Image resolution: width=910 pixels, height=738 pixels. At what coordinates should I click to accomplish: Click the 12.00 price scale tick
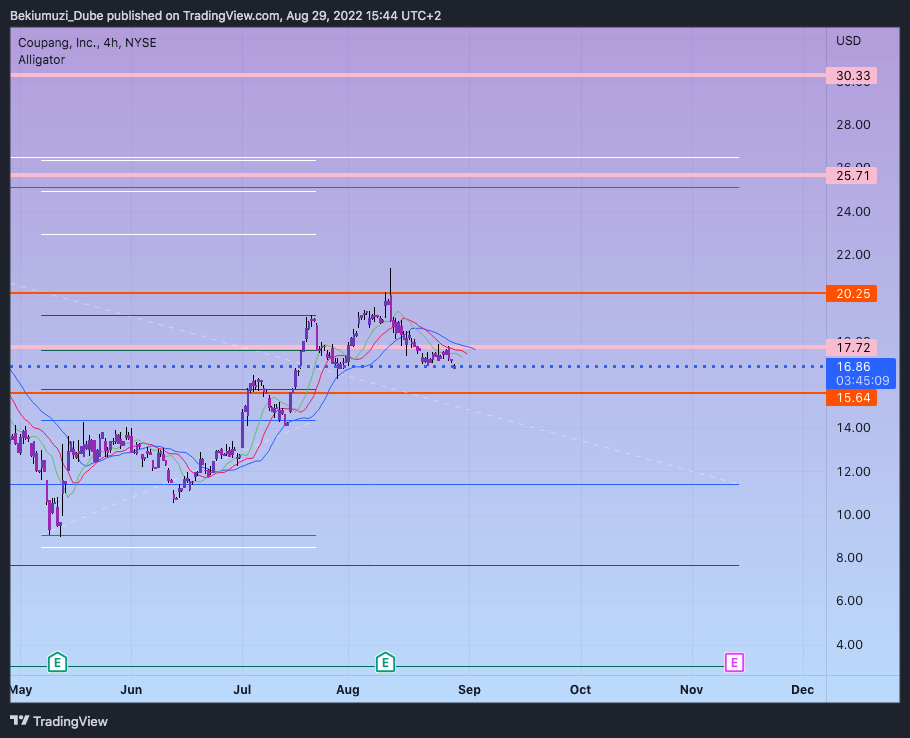[x=853, y=472]
